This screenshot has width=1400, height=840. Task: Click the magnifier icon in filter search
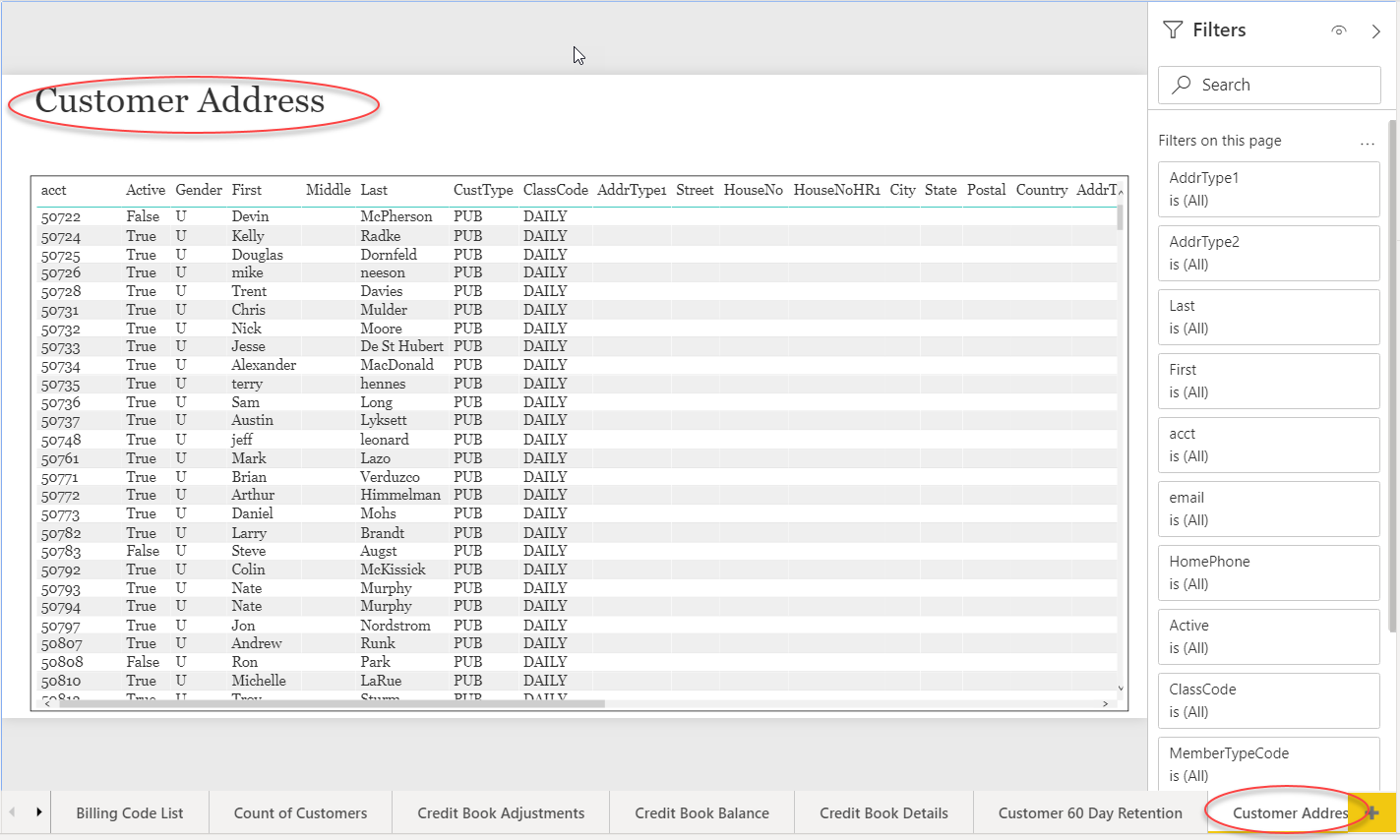1182,85
